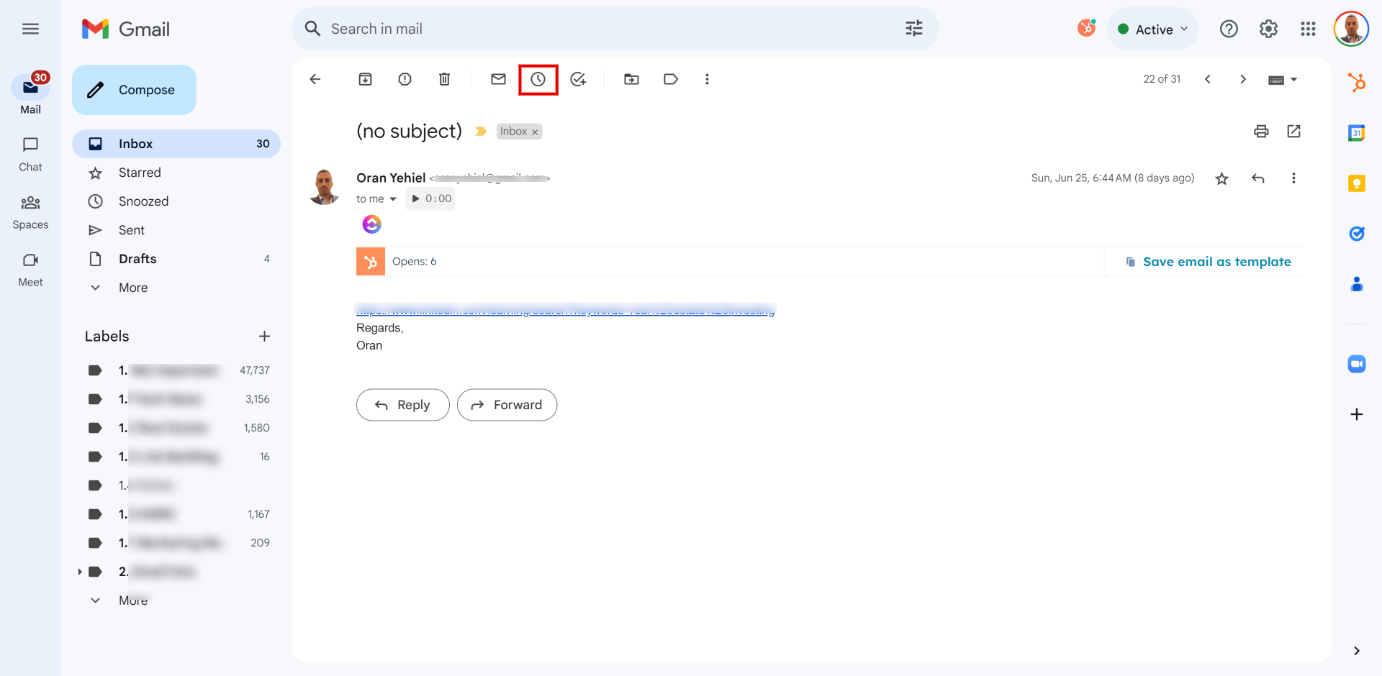Open Zoom add-on in side panel
Viewport: 1382px width, 676px height.
pos(1357,364)
